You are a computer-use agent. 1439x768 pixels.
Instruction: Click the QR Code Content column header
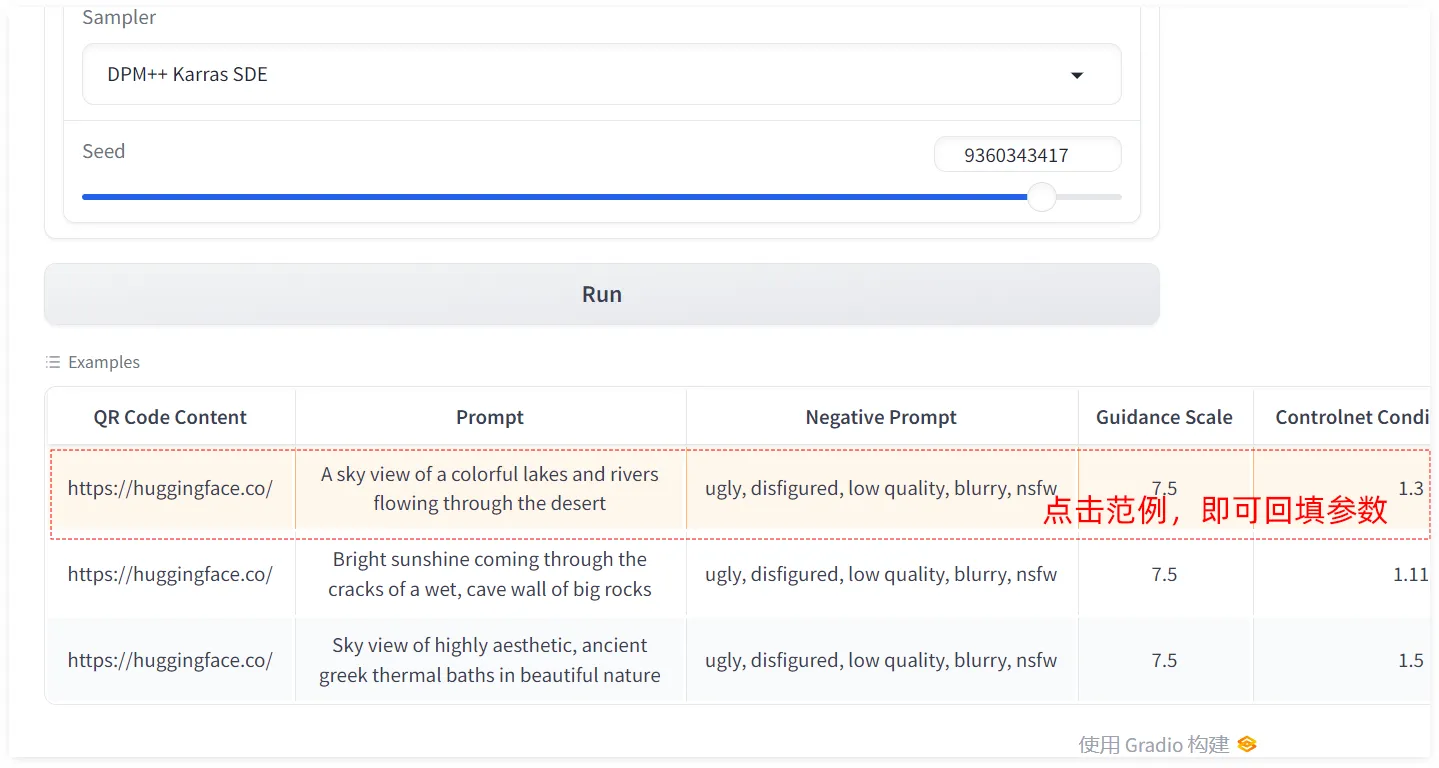(x=170, y=417)
